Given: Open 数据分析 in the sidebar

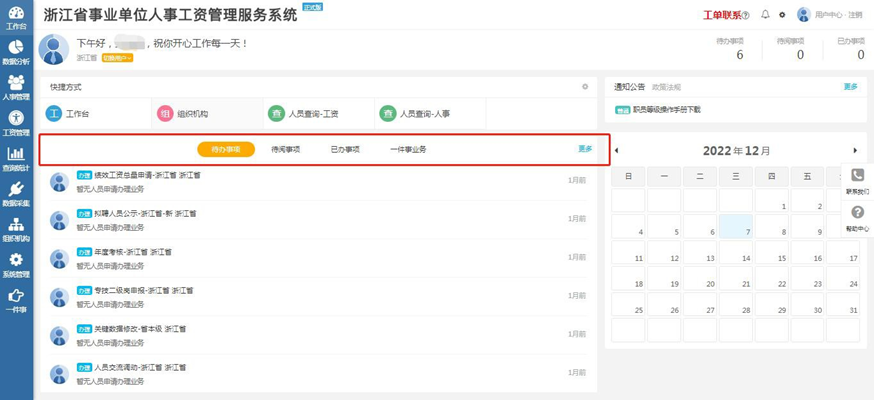Looking at the screenshot, I should tap(16, 53).
